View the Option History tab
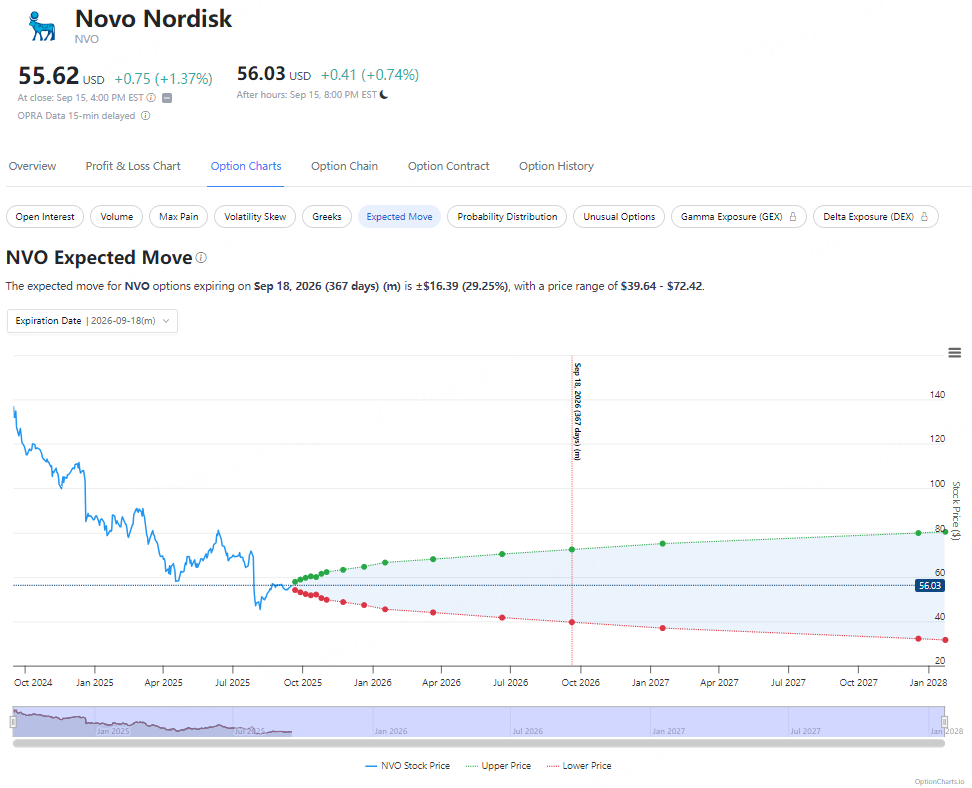The height and width of the screenshot is (788, 972). pyautogui.click(x=557, y=166)
